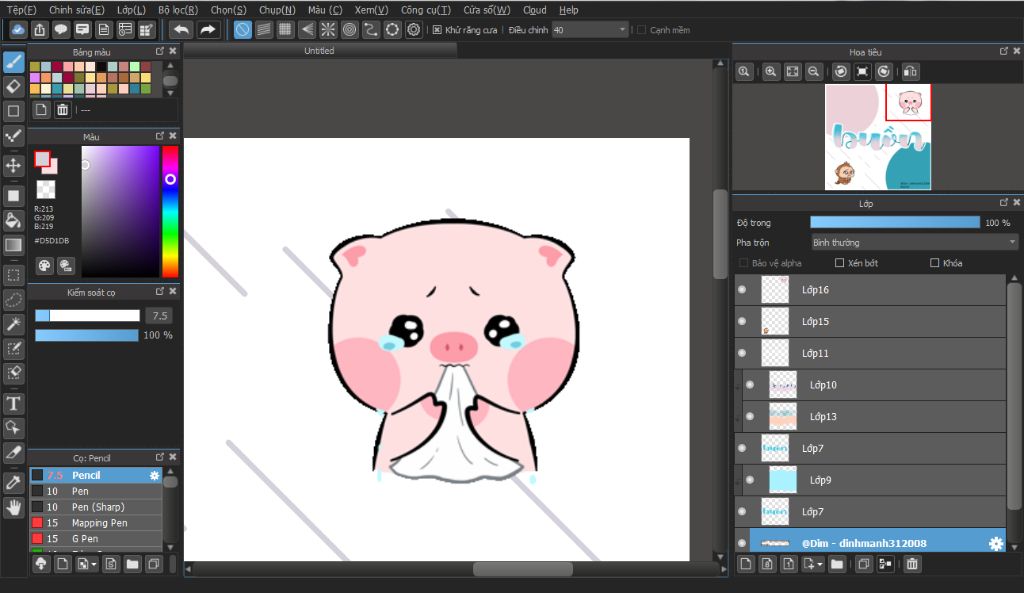This screenshot has height=593, width=1024.
Task: Enable the concentric circle snap guide
Action: coord(349,29)
